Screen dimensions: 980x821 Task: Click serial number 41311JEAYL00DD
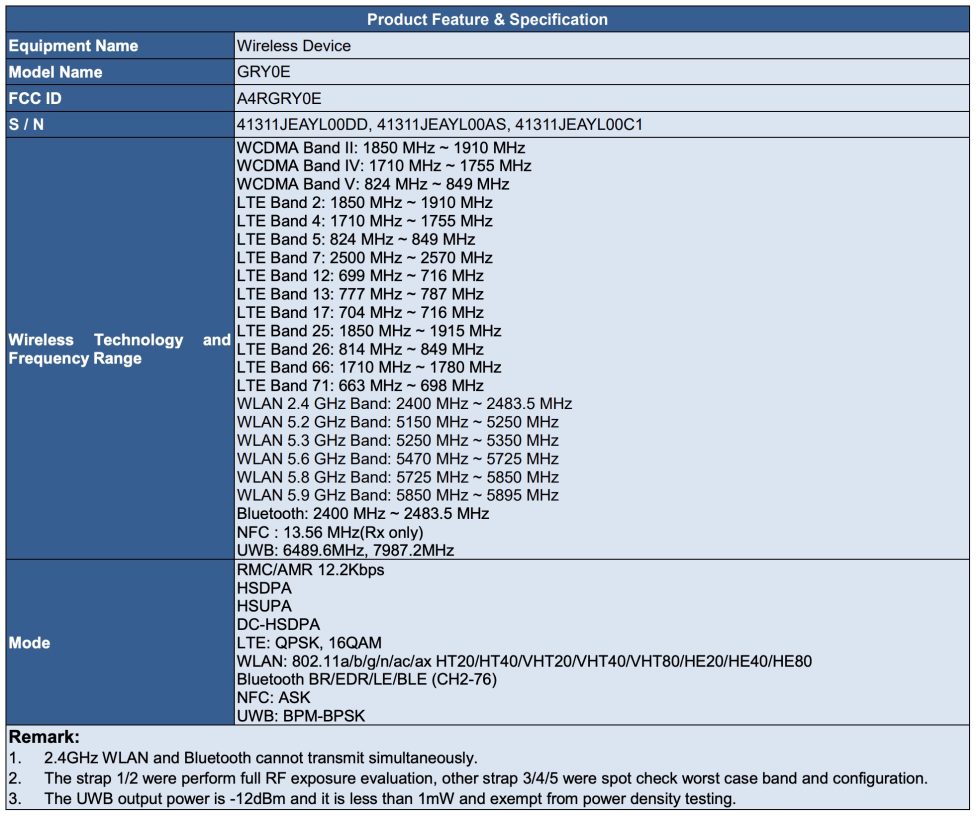point(302,124)
